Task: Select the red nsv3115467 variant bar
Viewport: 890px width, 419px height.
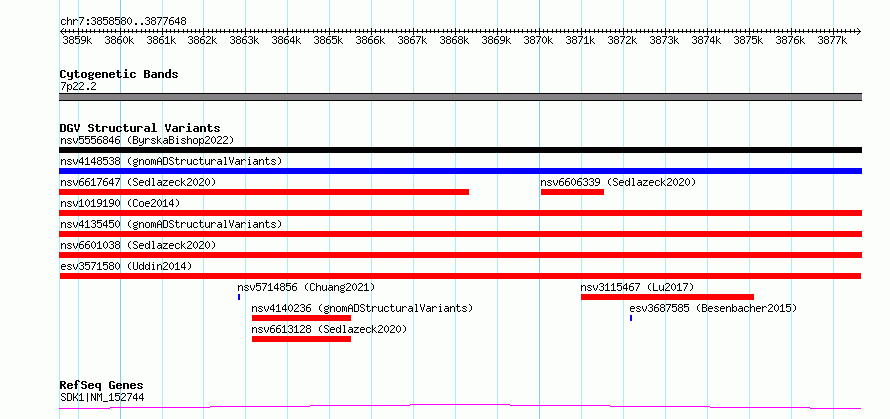Action: pos(668,297)
